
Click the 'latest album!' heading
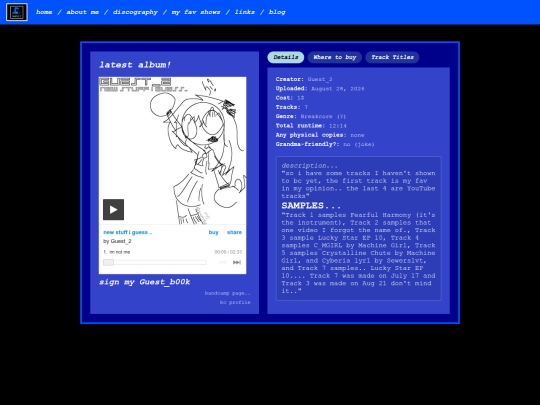[135, 65]
